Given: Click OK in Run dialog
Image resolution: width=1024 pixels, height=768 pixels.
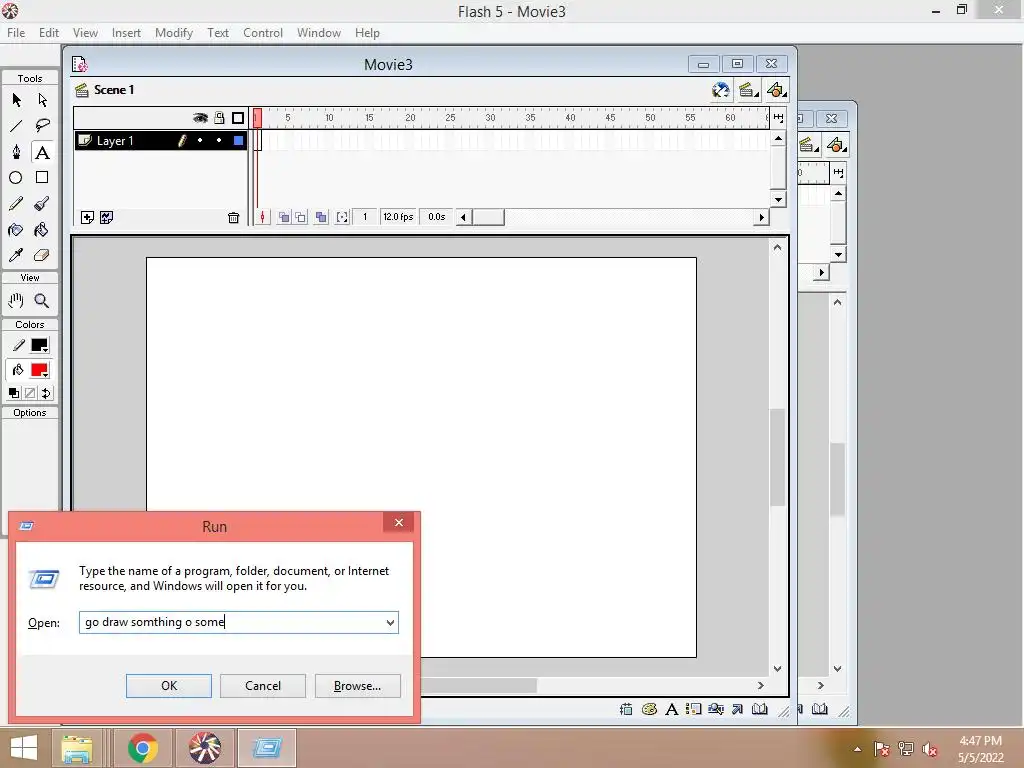Looking at the screenshot, I should [168, 686].
